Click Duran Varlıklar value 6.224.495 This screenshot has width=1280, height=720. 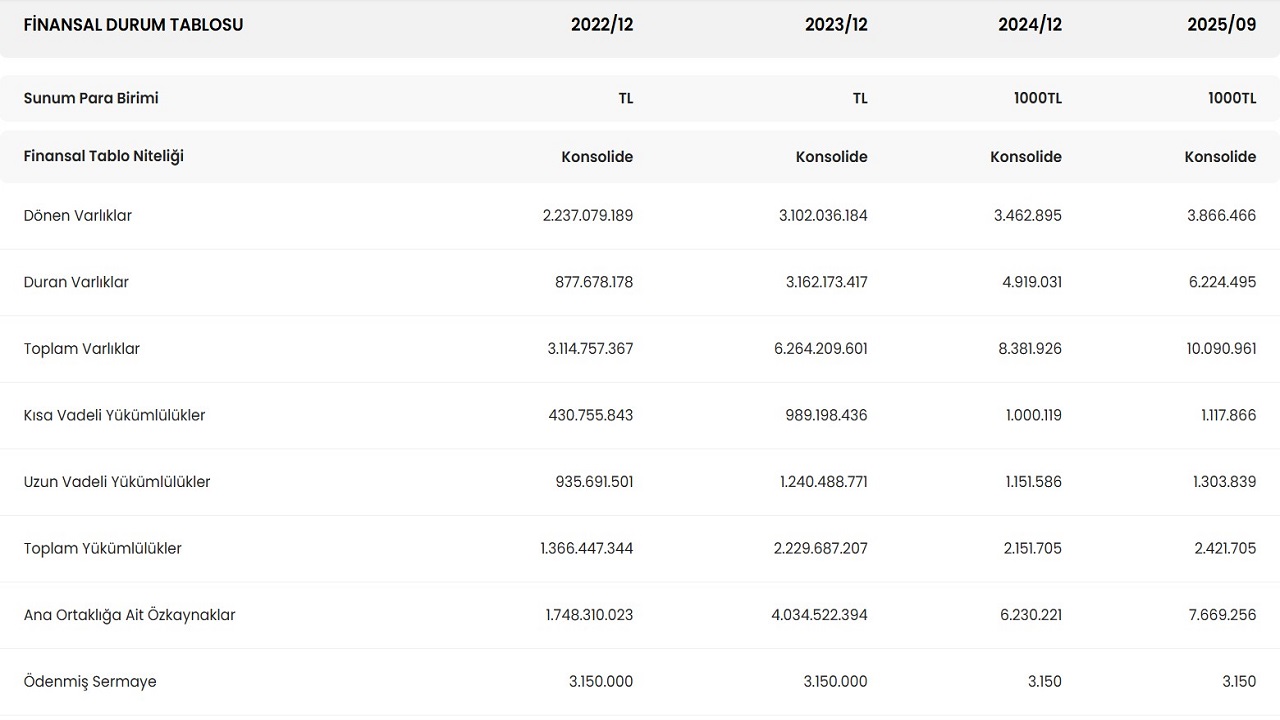point(1222,282)
